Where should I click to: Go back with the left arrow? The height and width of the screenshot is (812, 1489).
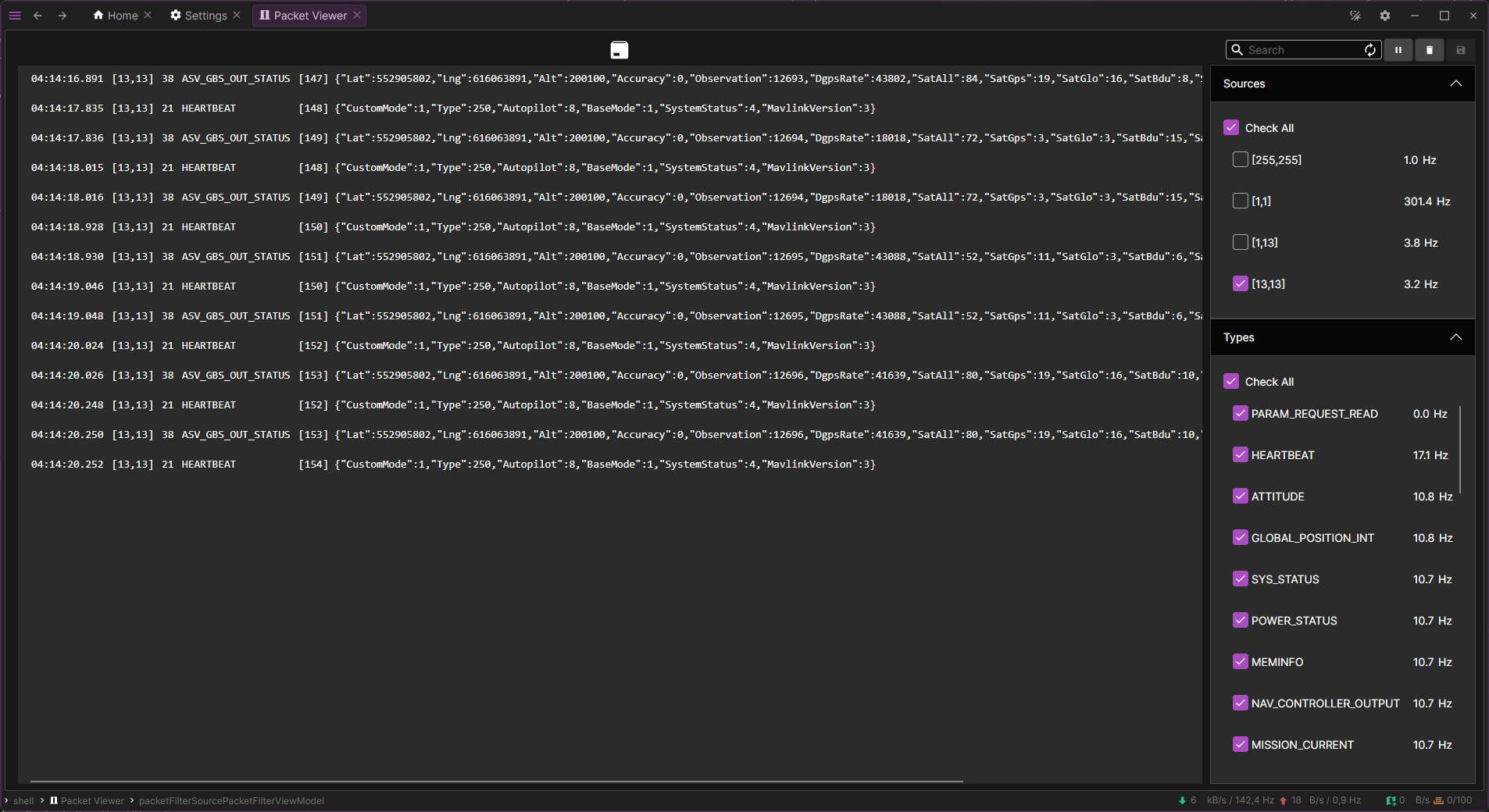click(37, 16)
